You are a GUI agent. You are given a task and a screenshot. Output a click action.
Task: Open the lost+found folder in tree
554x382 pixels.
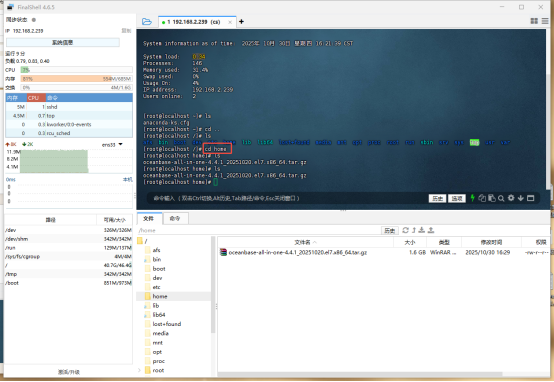point(163,324)
